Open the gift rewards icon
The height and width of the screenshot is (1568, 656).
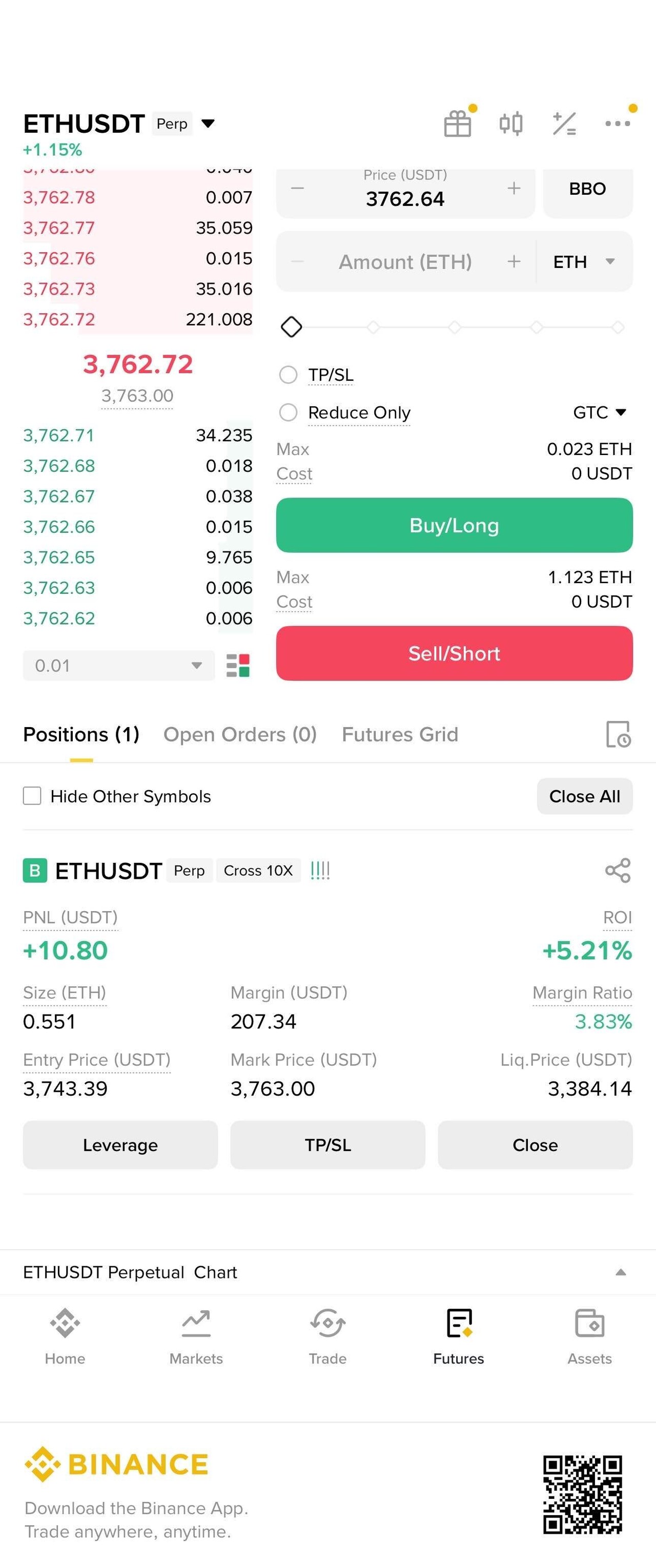click(457, 123)
